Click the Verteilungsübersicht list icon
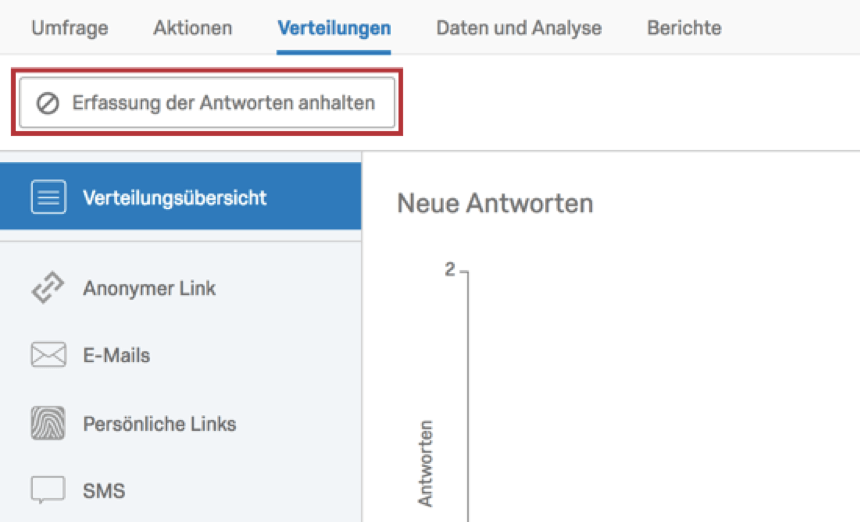Viewport: 860px width, 522px height. 48,196
